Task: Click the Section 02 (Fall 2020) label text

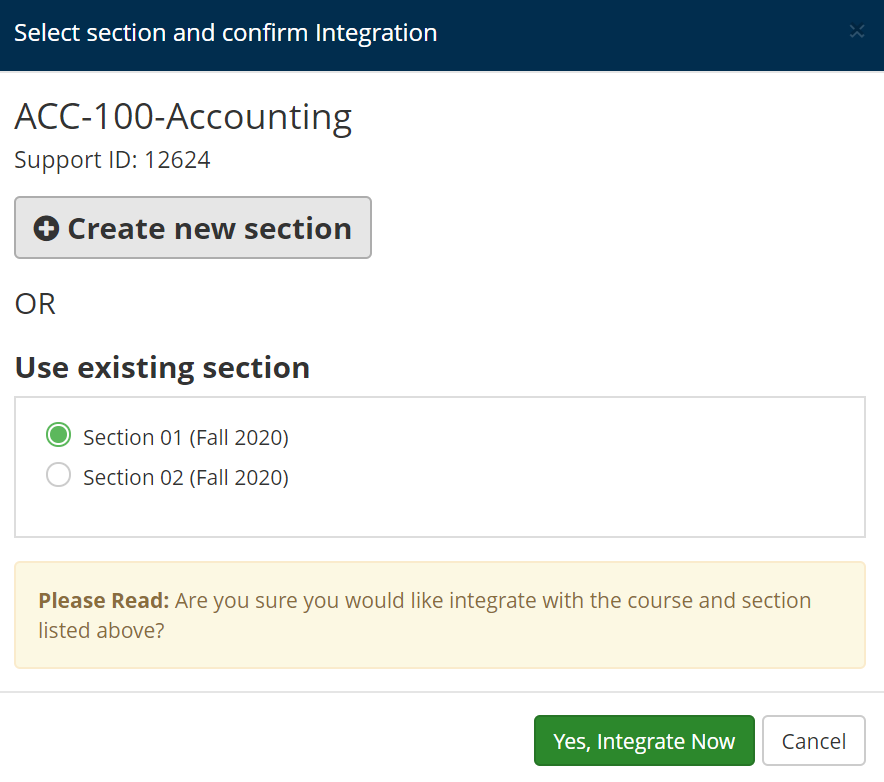Action: [186, 478]
